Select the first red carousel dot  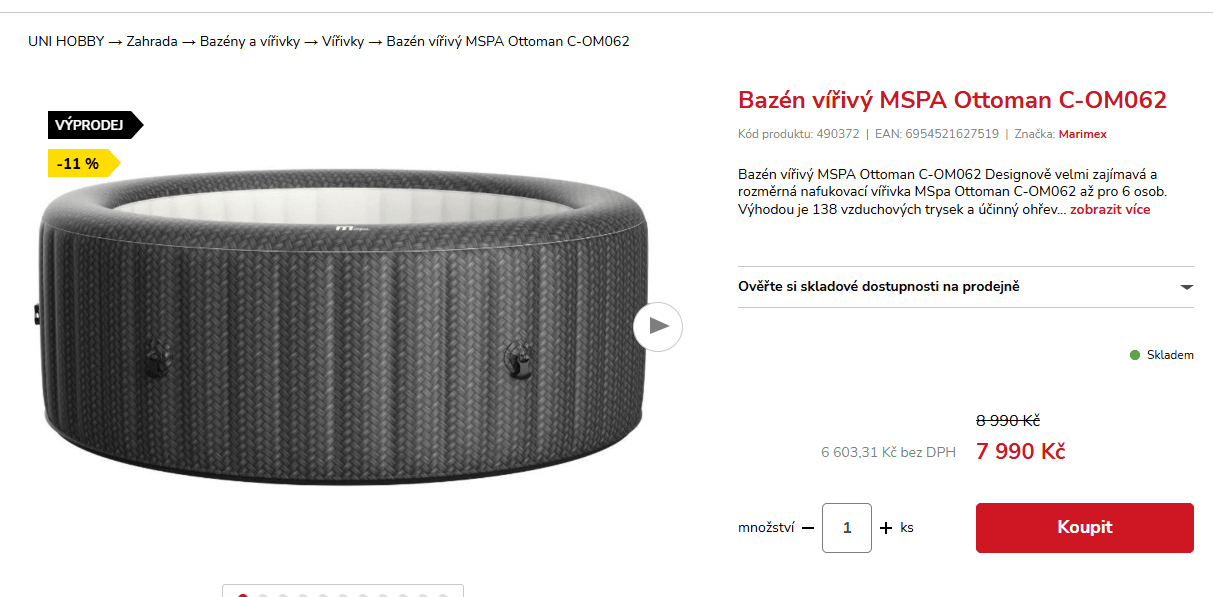243,595
